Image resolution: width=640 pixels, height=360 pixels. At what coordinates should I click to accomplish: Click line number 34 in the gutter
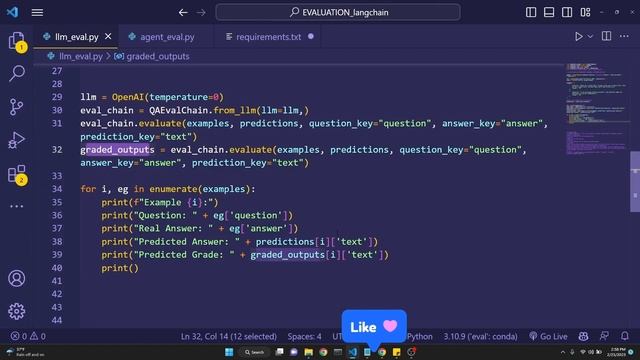point(57,189)
